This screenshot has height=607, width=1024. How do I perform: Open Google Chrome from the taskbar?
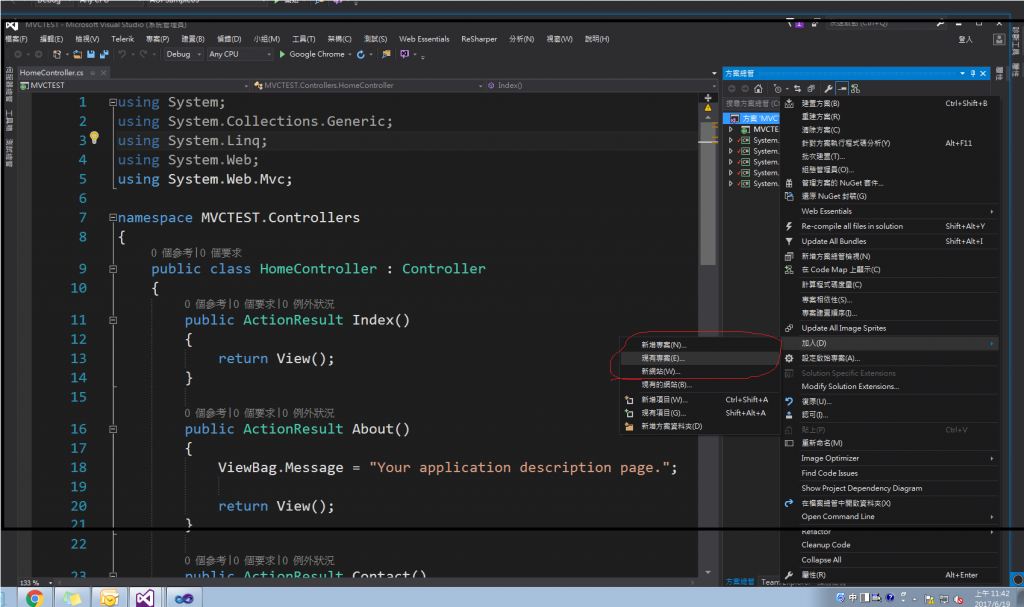point(35,597)
